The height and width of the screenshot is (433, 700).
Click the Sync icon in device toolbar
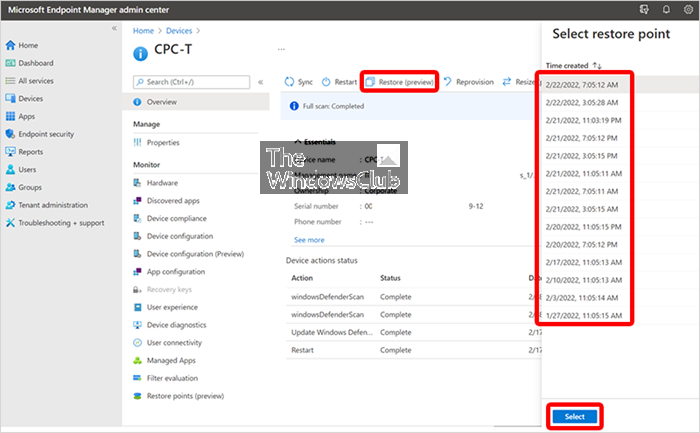point(289,82)
